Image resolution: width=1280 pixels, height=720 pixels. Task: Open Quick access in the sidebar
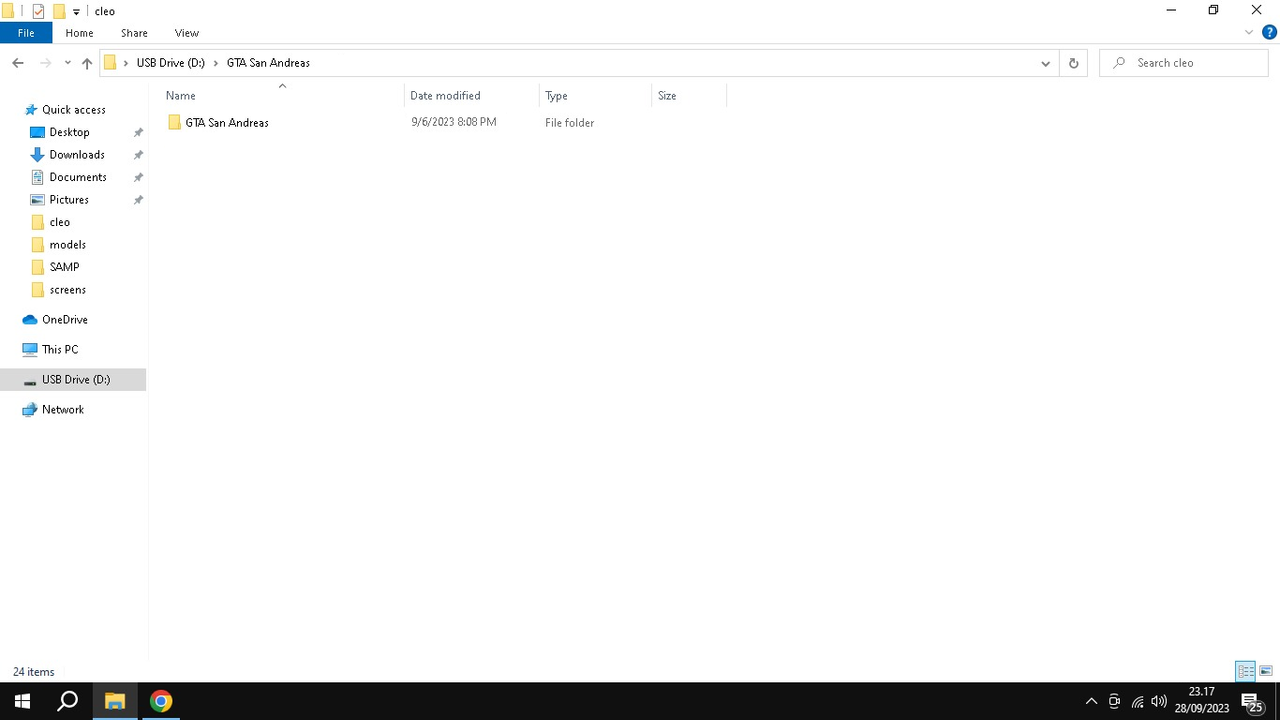(73, 110)
